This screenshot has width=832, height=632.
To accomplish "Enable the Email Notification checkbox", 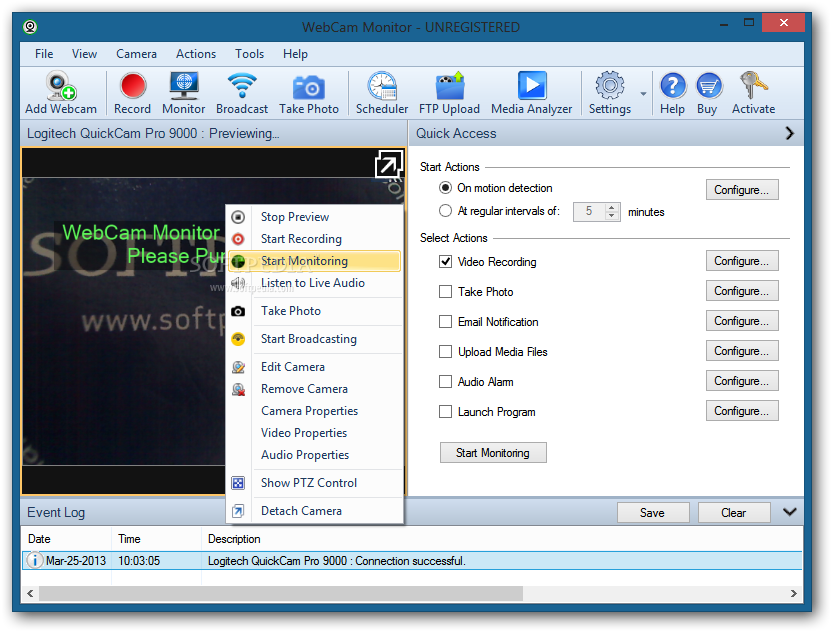I will tap(446, 322).
